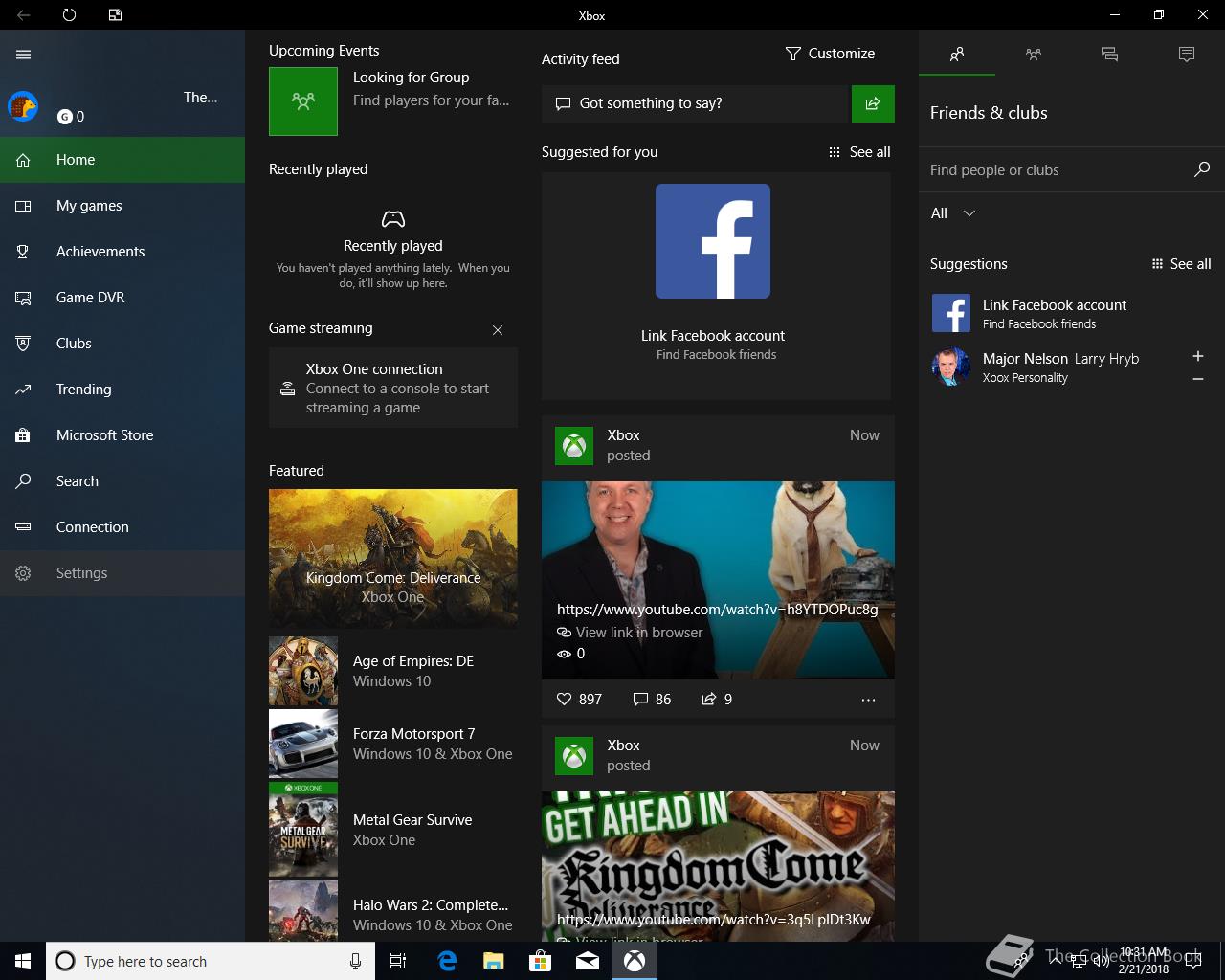Share the post with 9 shares
1225x980 pixels.
[x=717, y=700]
